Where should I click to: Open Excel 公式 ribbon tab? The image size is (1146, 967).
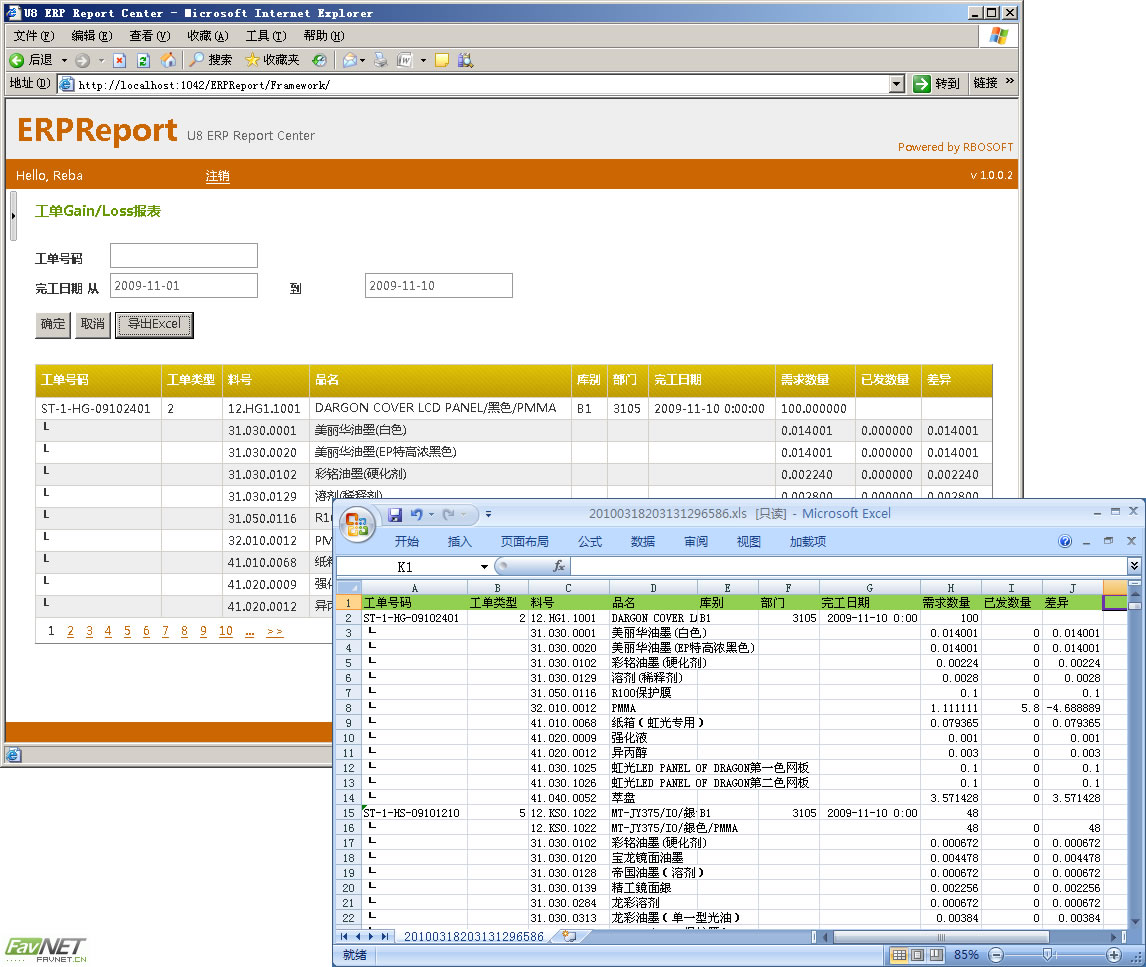click(590, 542)
